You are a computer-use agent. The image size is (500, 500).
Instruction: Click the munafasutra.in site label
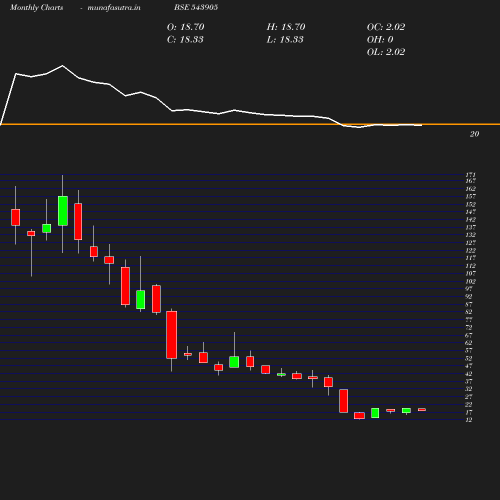point(114,7)
